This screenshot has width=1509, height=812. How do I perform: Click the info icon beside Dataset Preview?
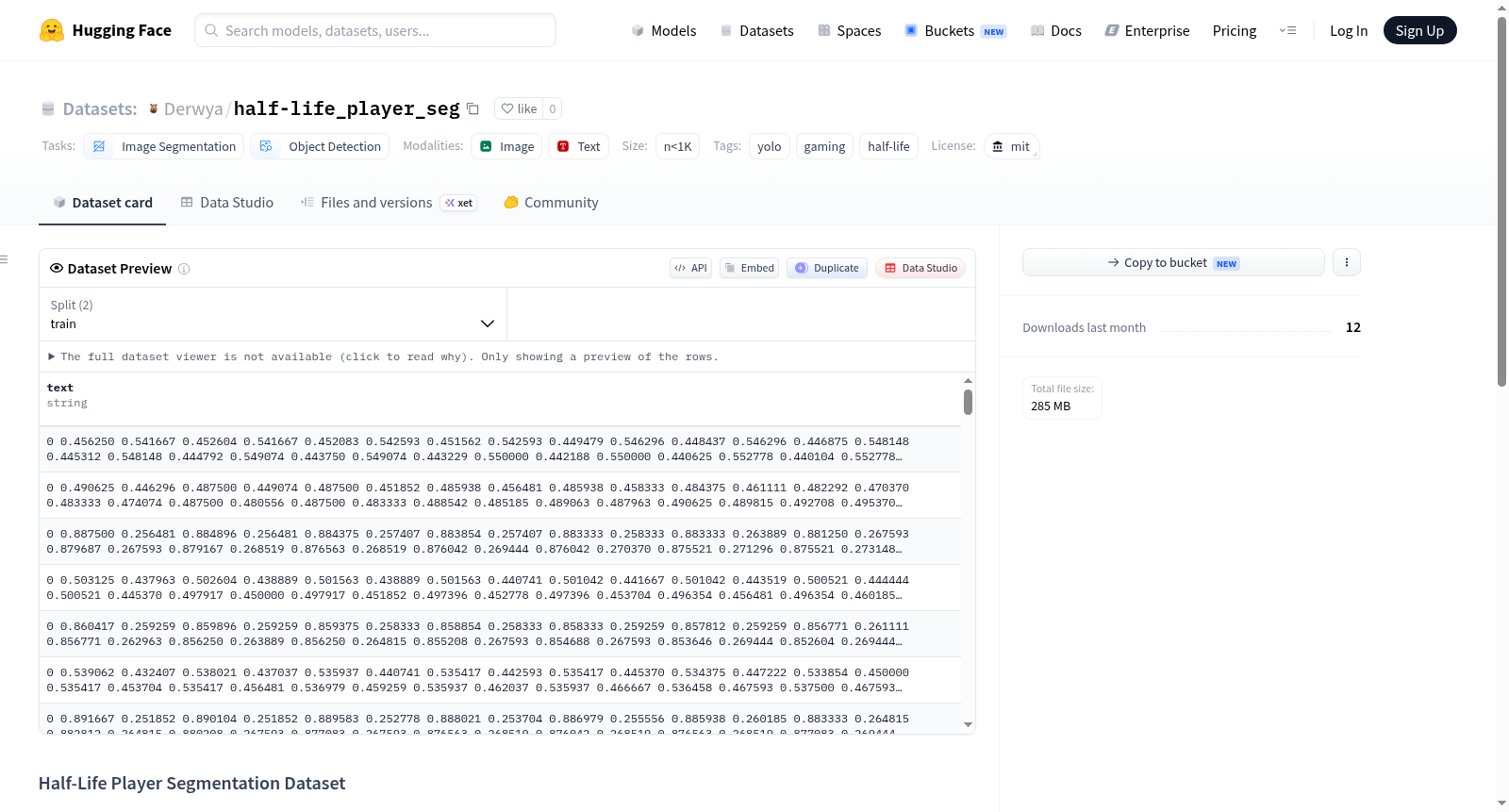(x=184, y=269)
